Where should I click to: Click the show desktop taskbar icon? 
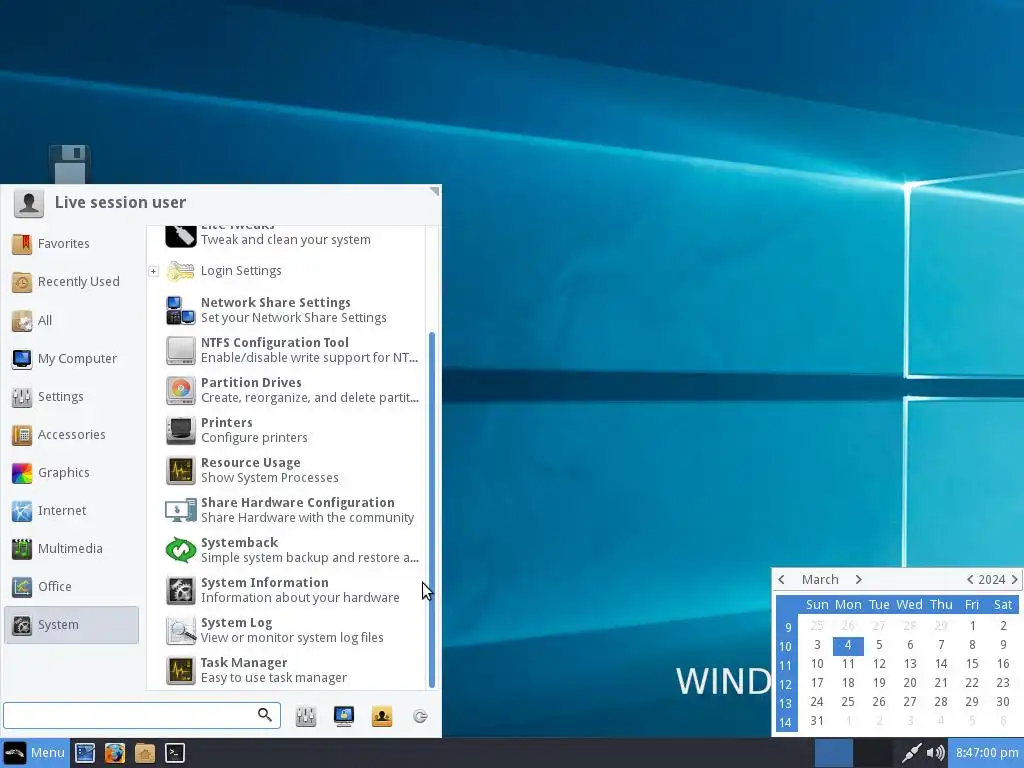(x=85, y=753)
